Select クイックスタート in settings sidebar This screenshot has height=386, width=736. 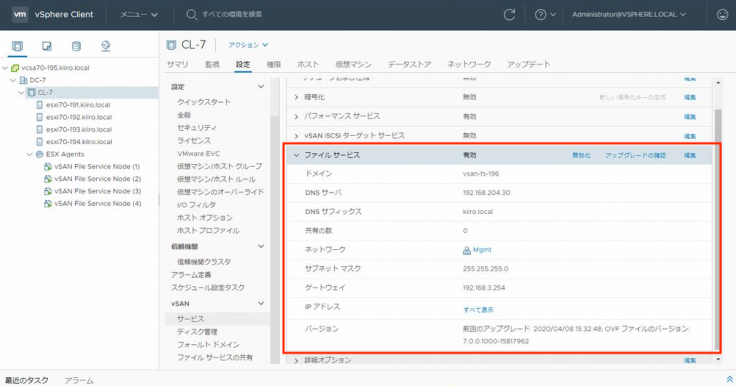click(x=204, y=102)
